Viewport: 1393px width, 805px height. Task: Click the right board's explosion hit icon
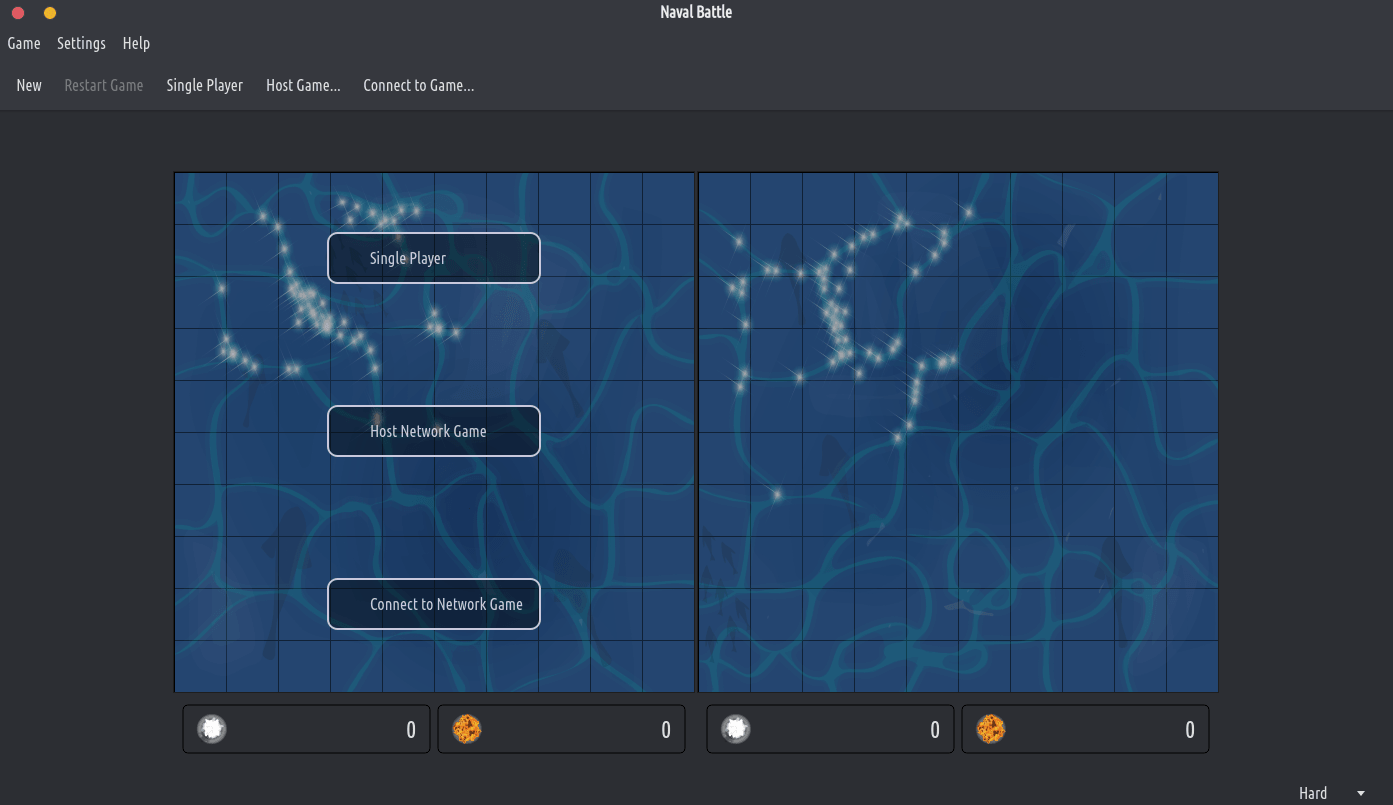pos(991,729)
